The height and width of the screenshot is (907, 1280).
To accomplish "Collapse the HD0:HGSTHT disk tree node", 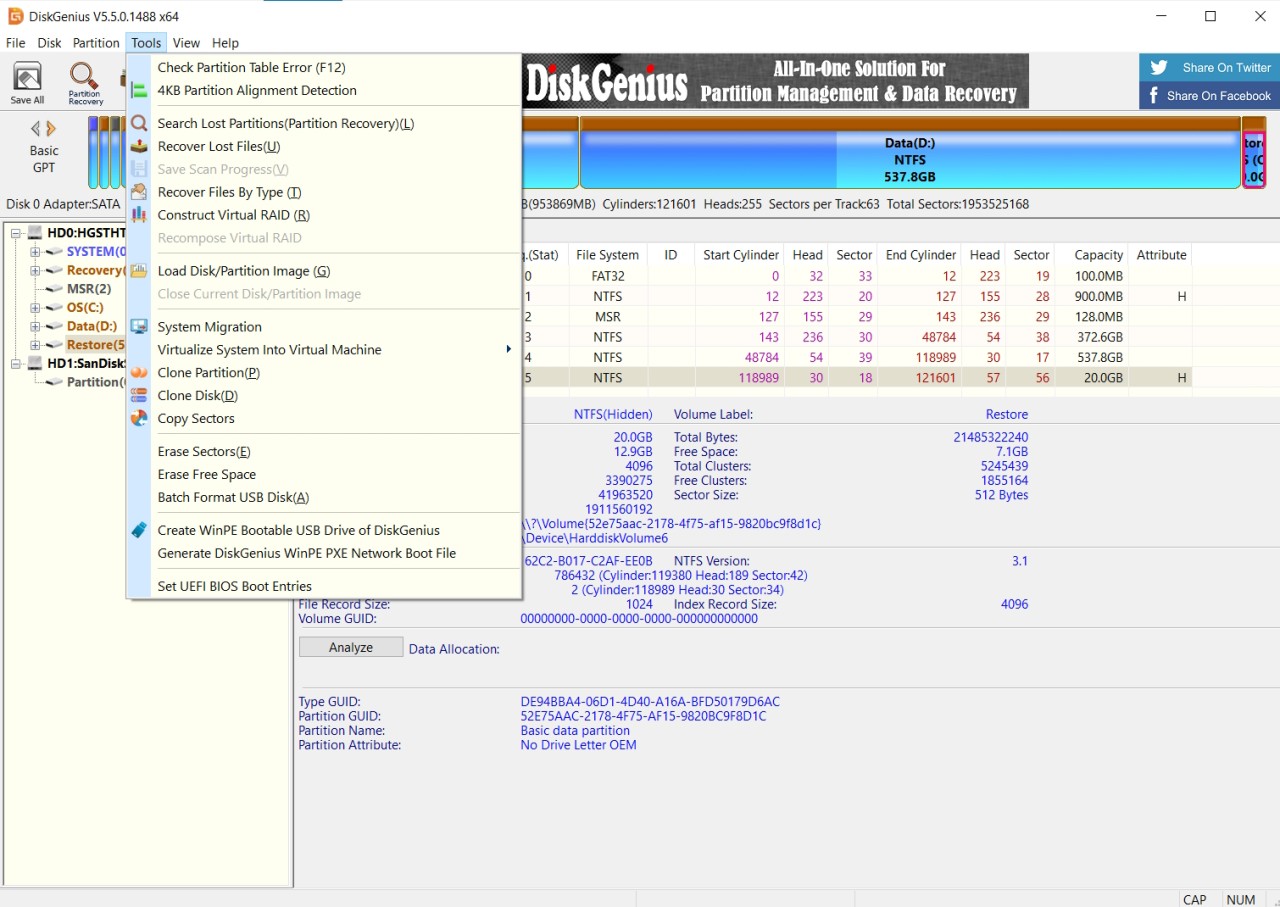I will (x=16, y=233).
